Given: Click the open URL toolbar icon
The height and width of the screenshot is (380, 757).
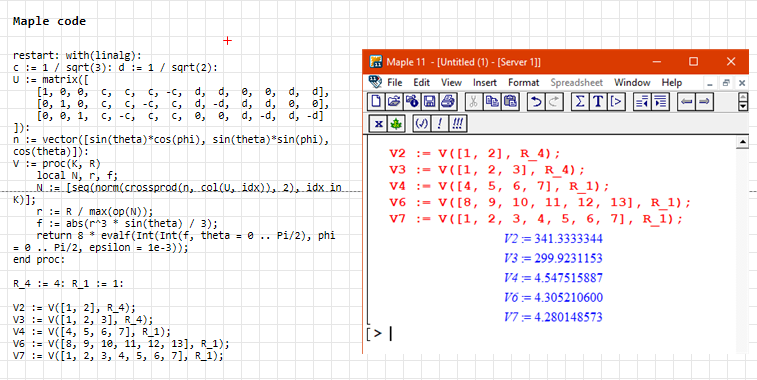Looking at the screenshot, I should pos(412,101).
